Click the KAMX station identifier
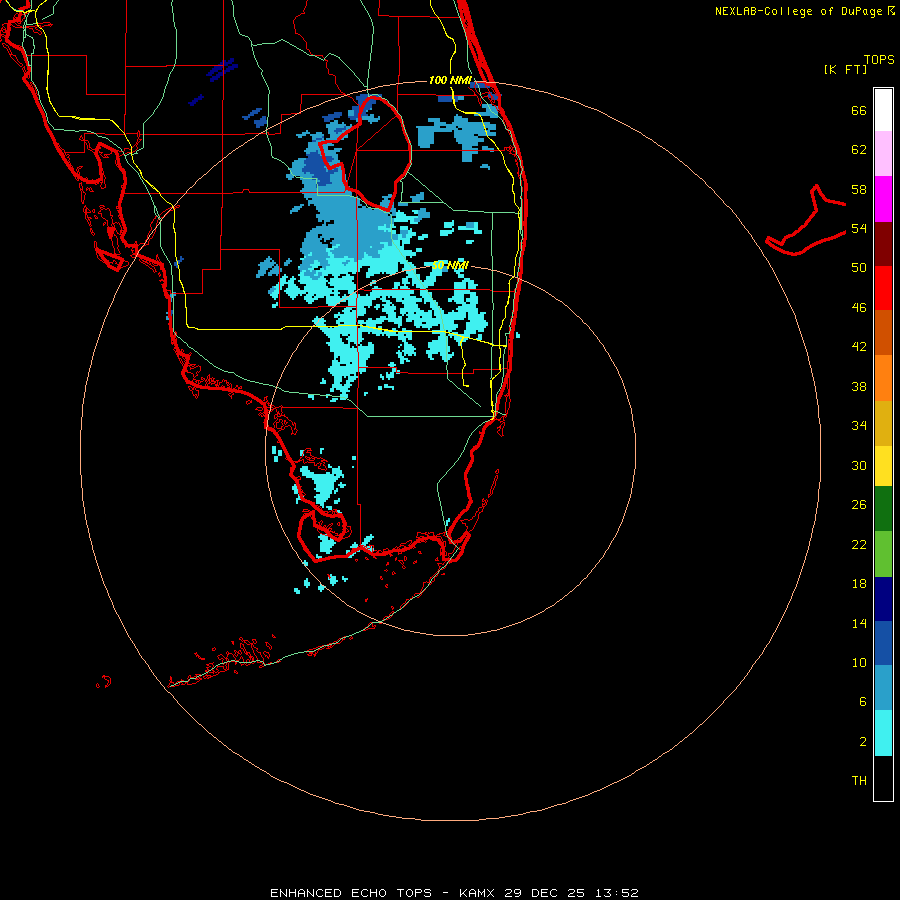This screenshot has width=900, height=900. [479, 893]
